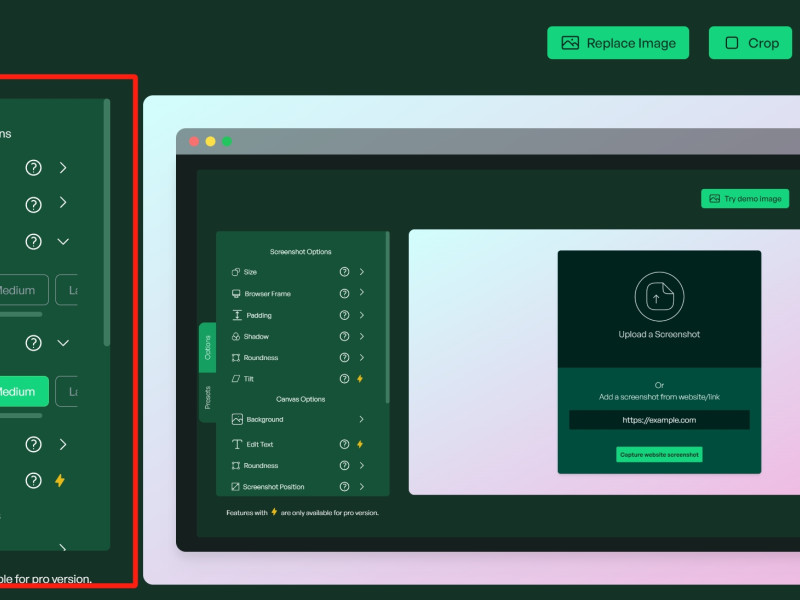Image resolution: width=800 pixels, height=600 pixels.
Task: Click the Background image icon in preview list
Action: point(237,419)
